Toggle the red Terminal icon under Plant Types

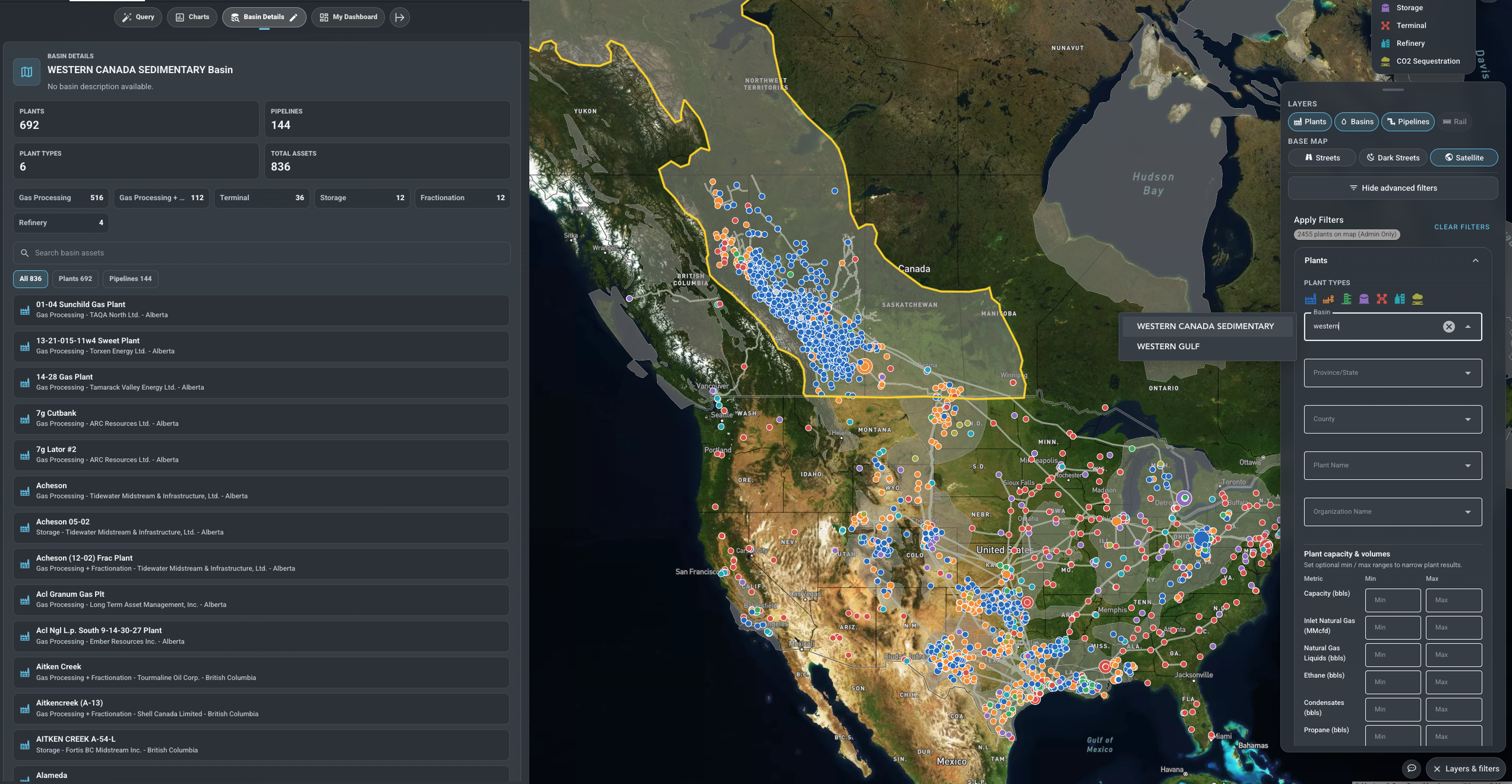click(1382, 299)
